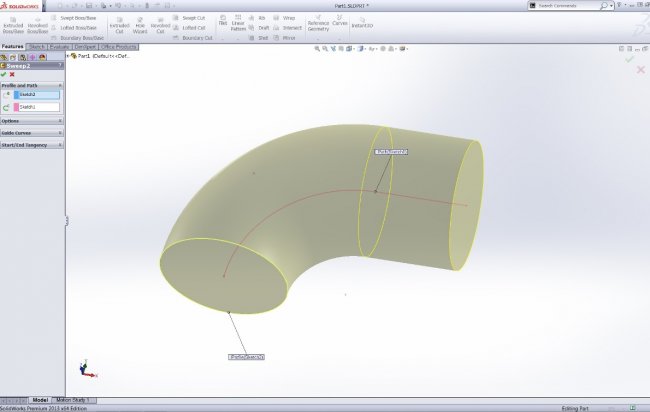Cancel the sweep with the red X

(12, 74)
